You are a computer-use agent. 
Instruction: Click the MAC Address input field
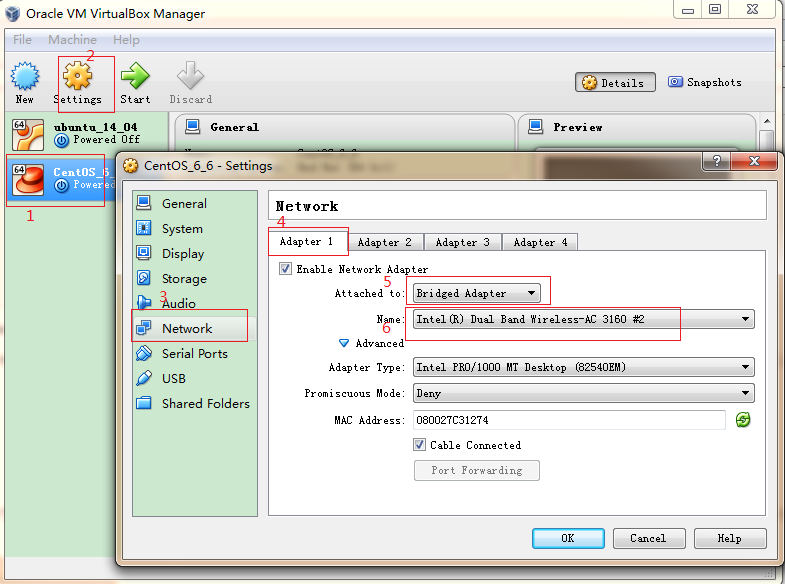point(569,420)
